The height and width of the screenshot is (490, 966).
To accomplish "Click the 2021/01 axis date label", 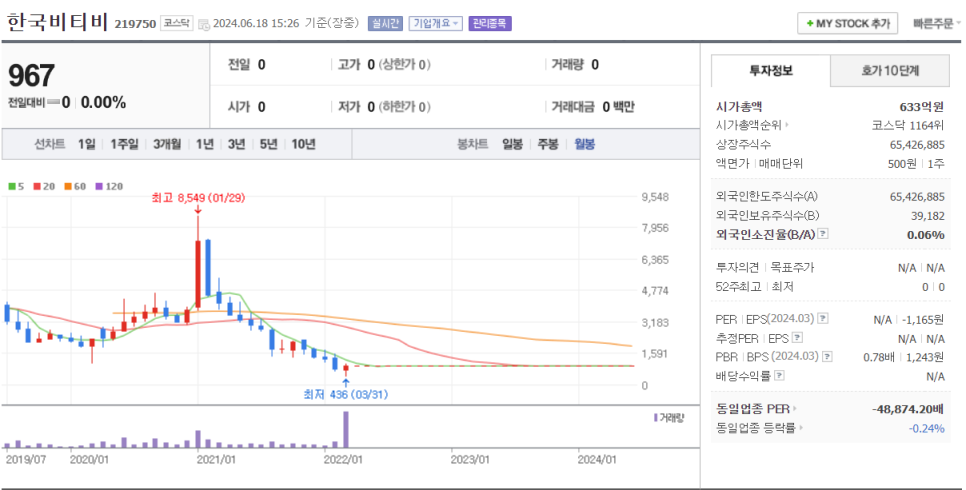I will (216, 460).
